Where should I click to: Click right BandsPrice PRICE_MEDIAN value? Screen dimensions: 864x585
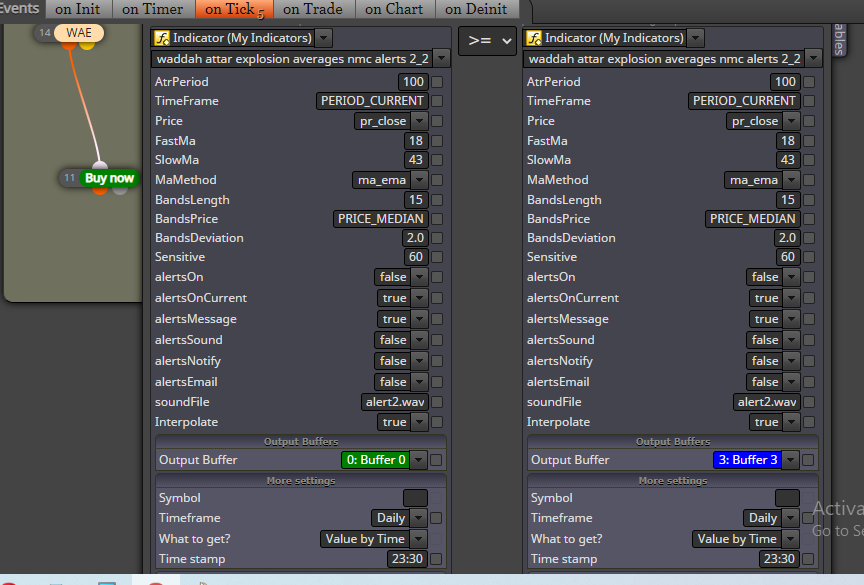(x=752, y=219)
